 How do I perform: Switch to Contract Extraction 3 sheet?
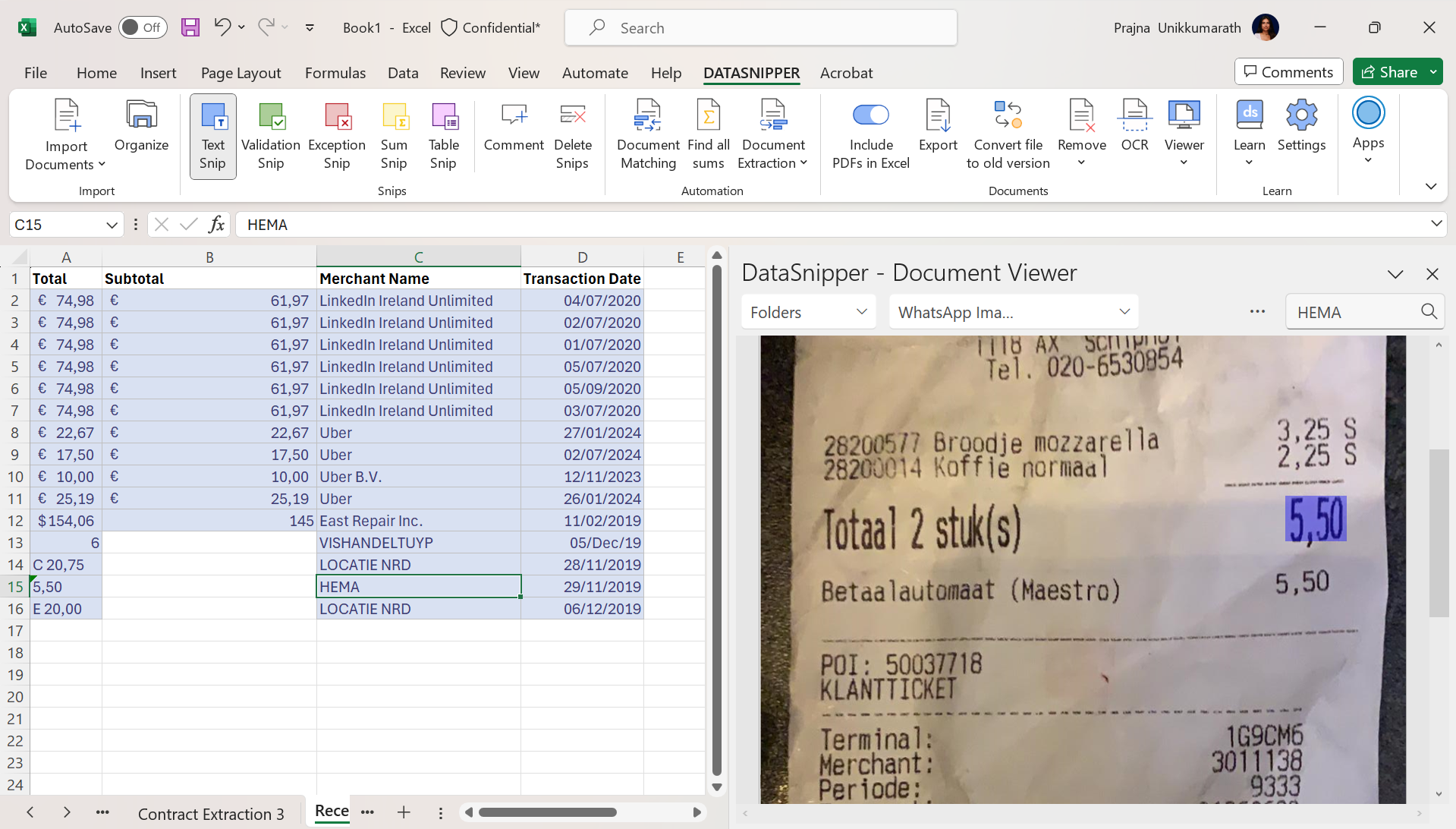pos(211,814)
